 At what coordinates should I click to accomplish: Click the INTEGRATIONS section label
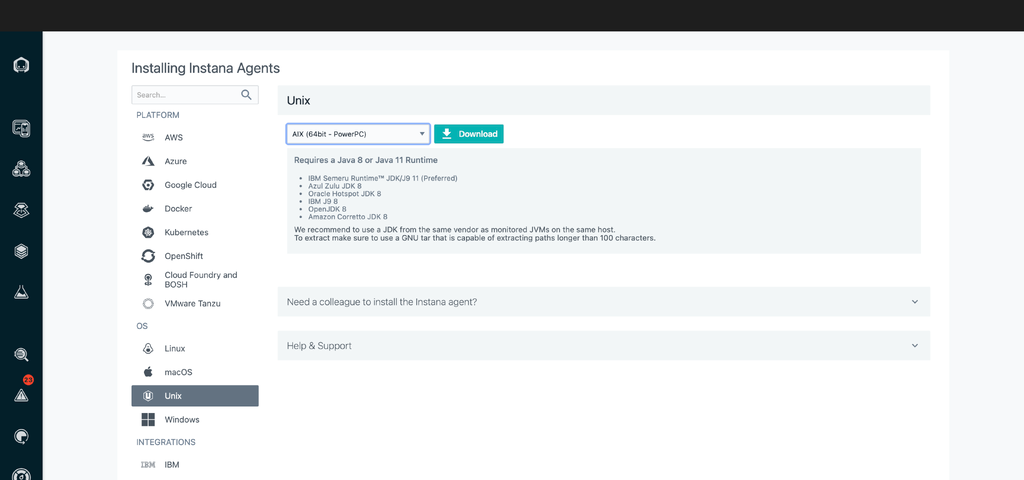click(x=166, y=442)
